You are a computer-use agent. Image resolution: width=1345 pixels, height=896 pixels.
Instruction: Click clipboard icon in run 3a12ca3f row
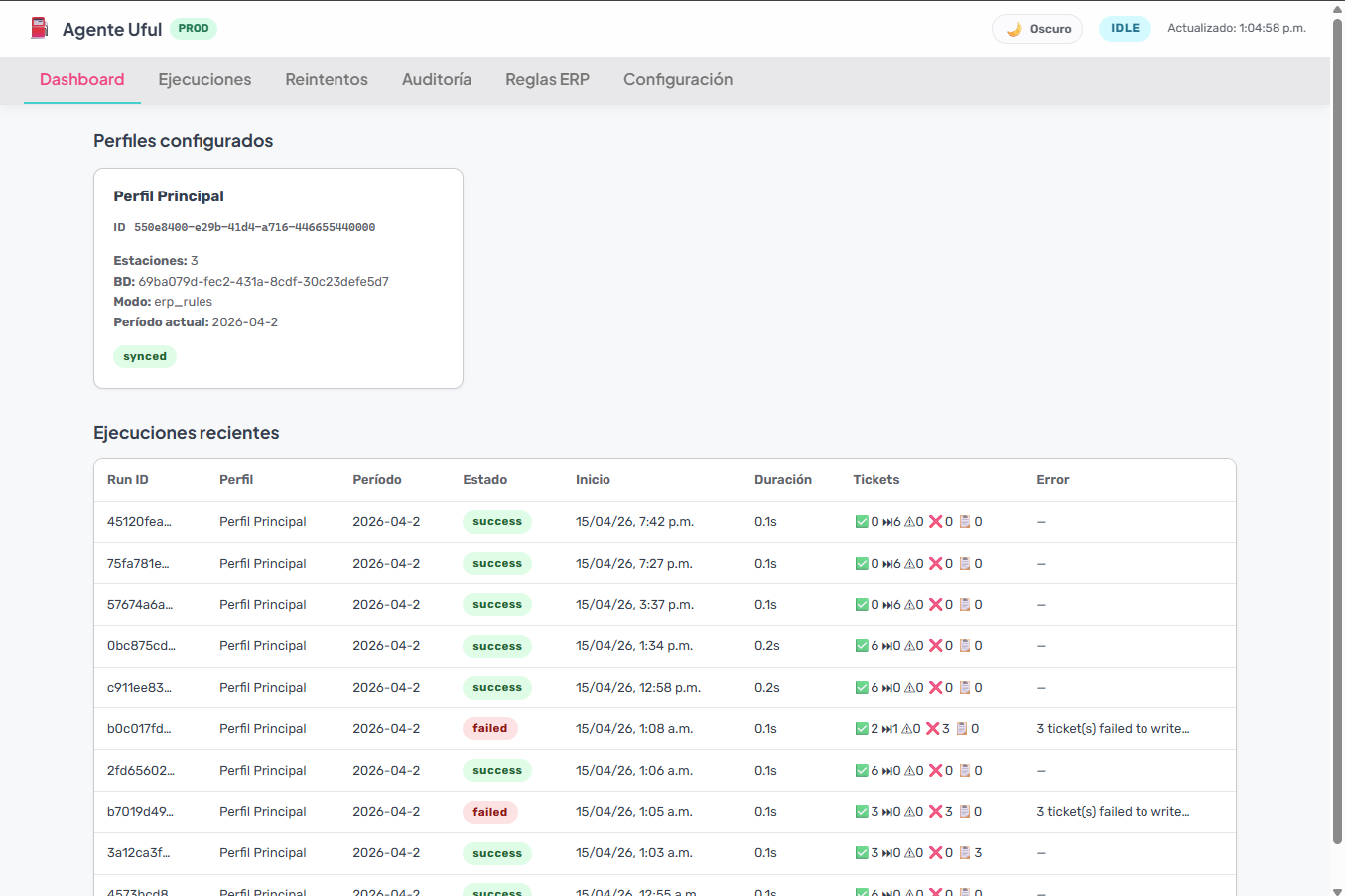coord(964,853)
